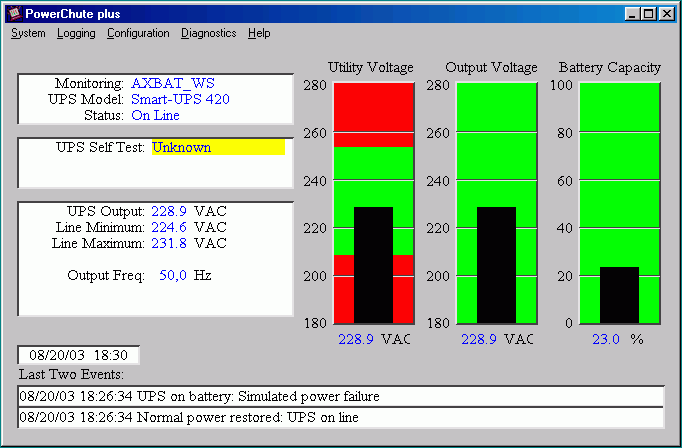Click the UPS Self Test label
This screenshot has width=682, height=448.
(100, 147)
